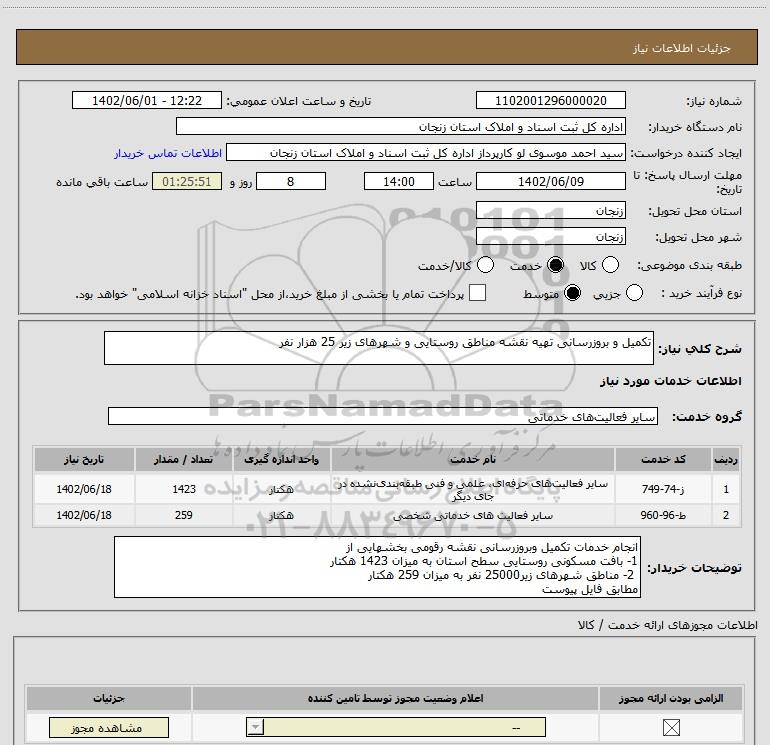Click the کد خدمت column header
Screen dimensions: 770x745
(663, 460)
